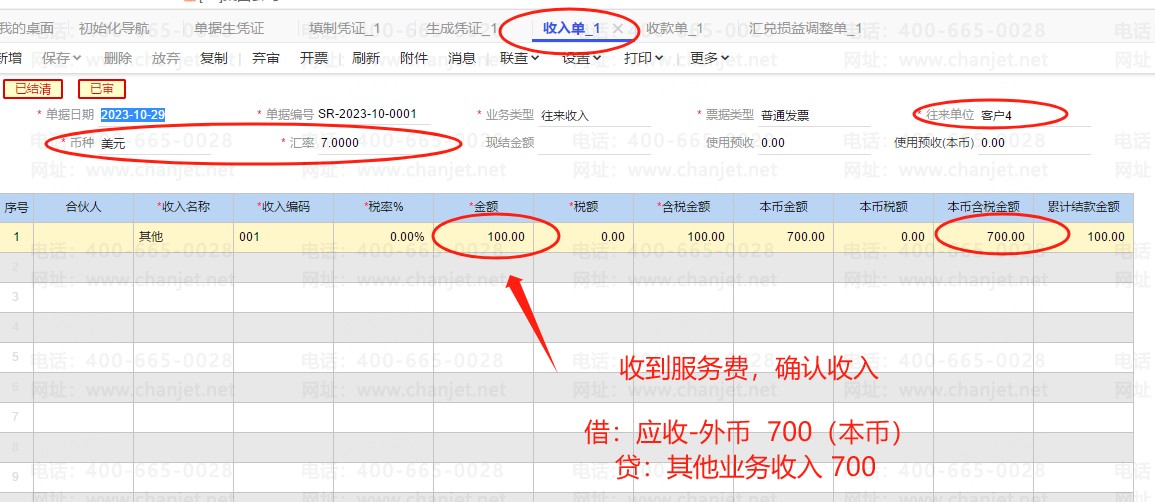Image resolution: width=1155 pixels, height=502 pixels.
Task: Switch to 汇兑损益调整单_1 tab
Action: 805,29
